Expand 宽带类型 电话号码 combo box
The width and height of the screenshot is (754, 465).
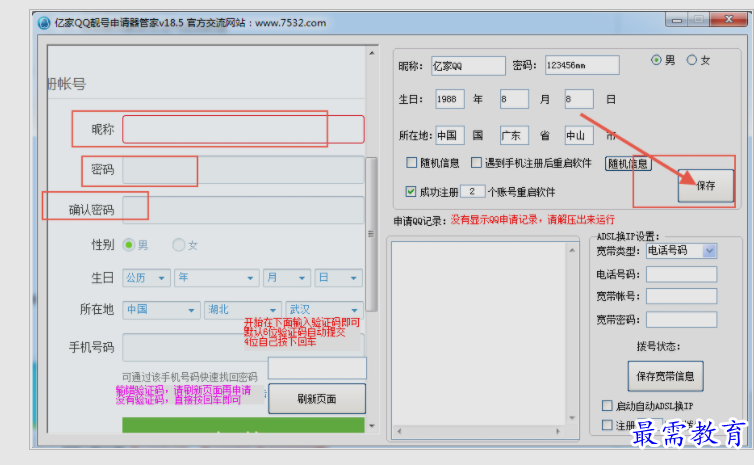681,251
